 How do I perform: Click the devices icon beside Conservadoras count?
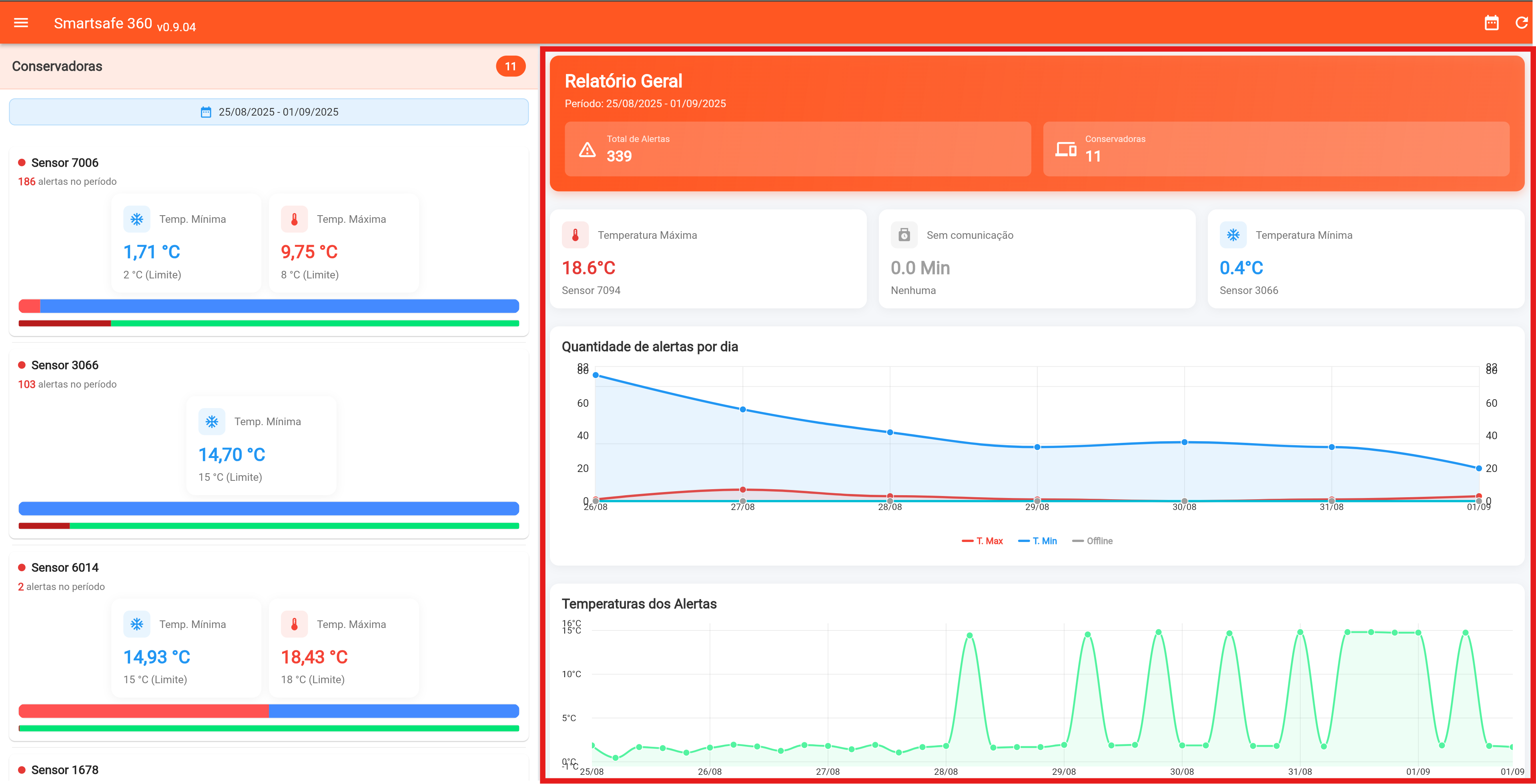pyautogui.click(x=1065, y=150)
